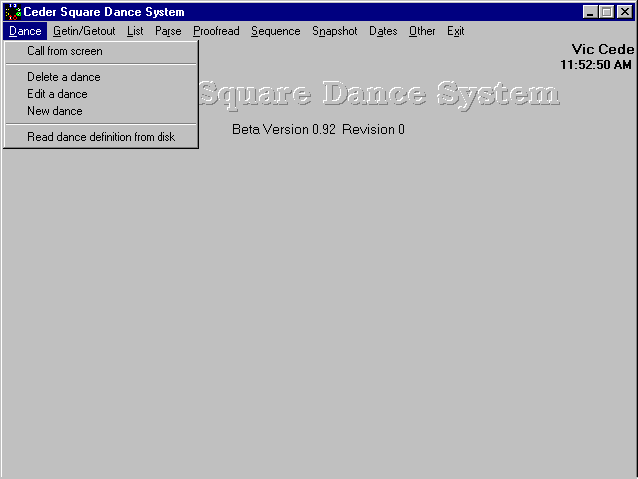Choose Delete a dance

point(101,77)
